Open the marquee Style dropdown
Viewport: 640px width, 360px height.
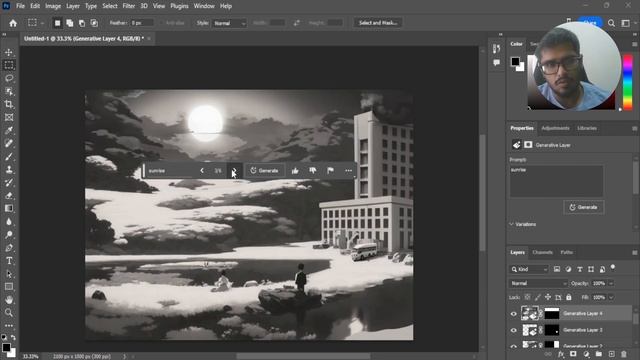[x=229, y=23]
